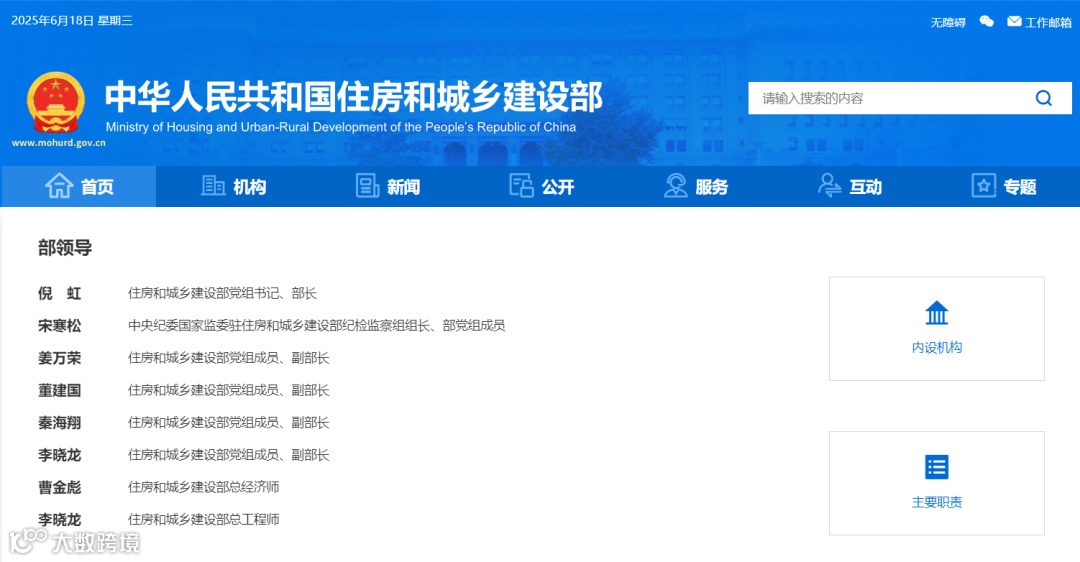Click the home house icon
Image resolution: width=1080 pixels, height=562 pixels.
pos(59,186)
